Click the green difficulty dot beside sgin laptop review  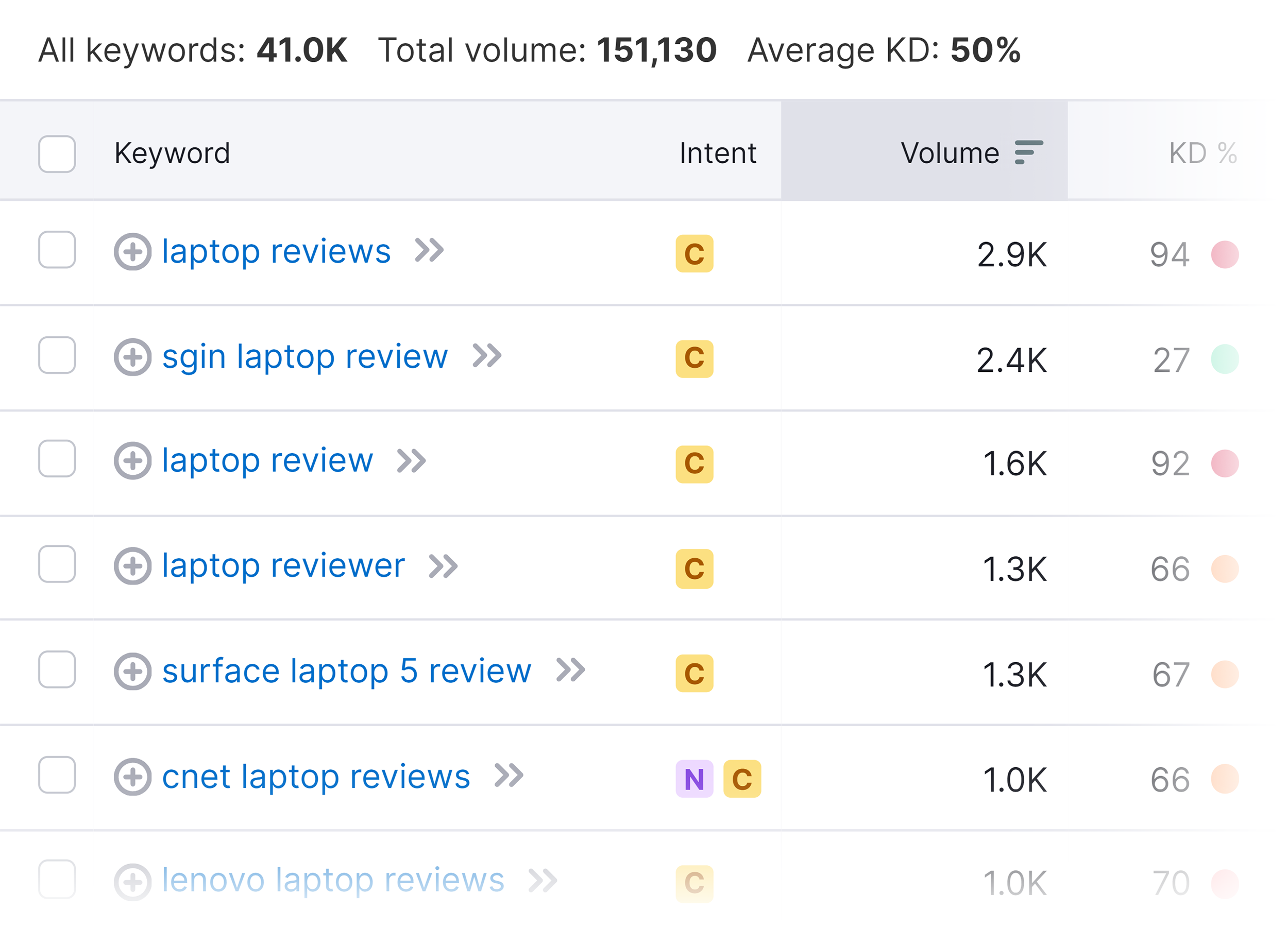(x=1225, y=360)
